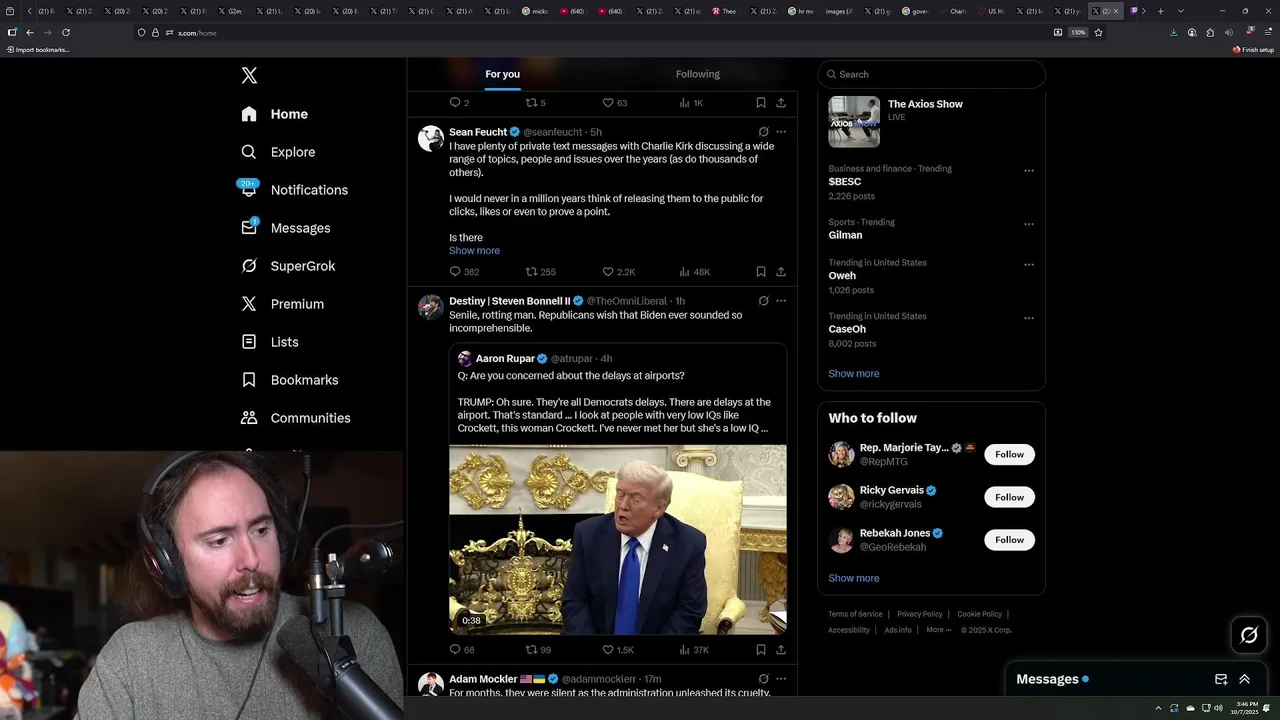1280x720 pixels.
Task: Click browser address bar x.com/home
Action: 197,33
